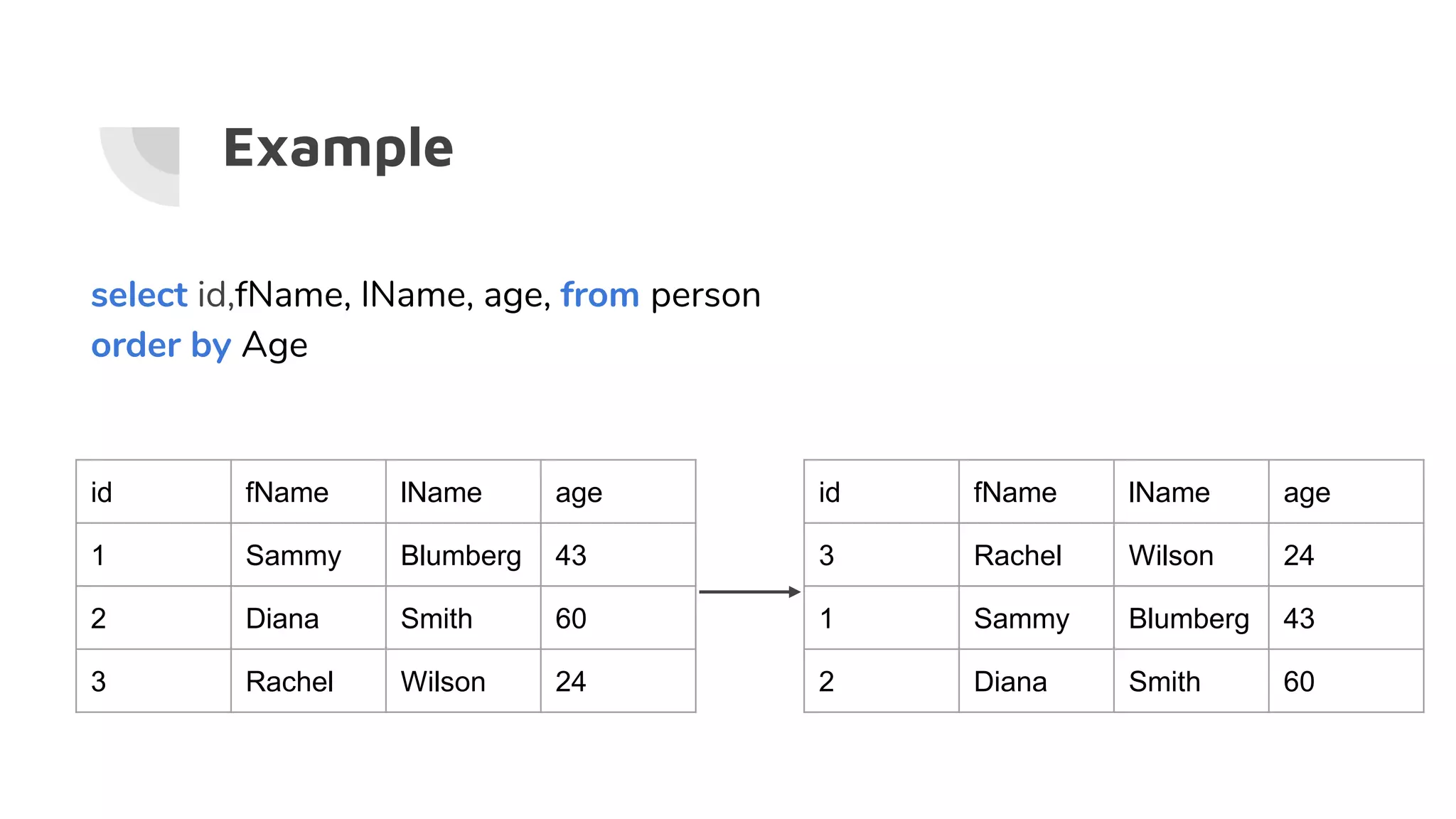The image size is (1456, 819).
Task: Click "Blumberg" in the sorted result table
Action: [x=1189, y=619]
